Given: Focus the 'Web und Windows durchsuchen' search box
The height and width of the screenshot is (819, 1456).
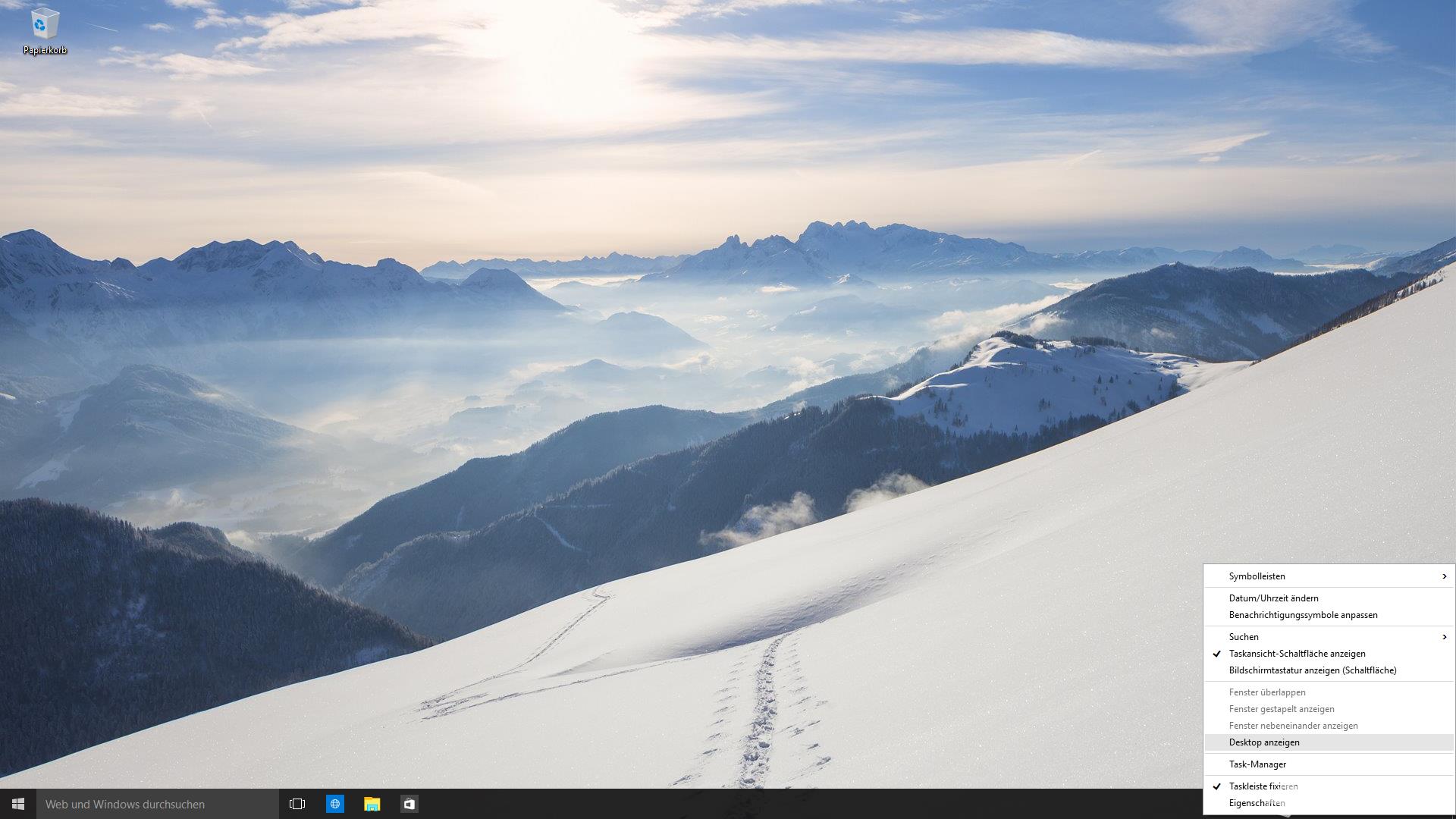Looking at the screenshot, I should pos(158,804).
